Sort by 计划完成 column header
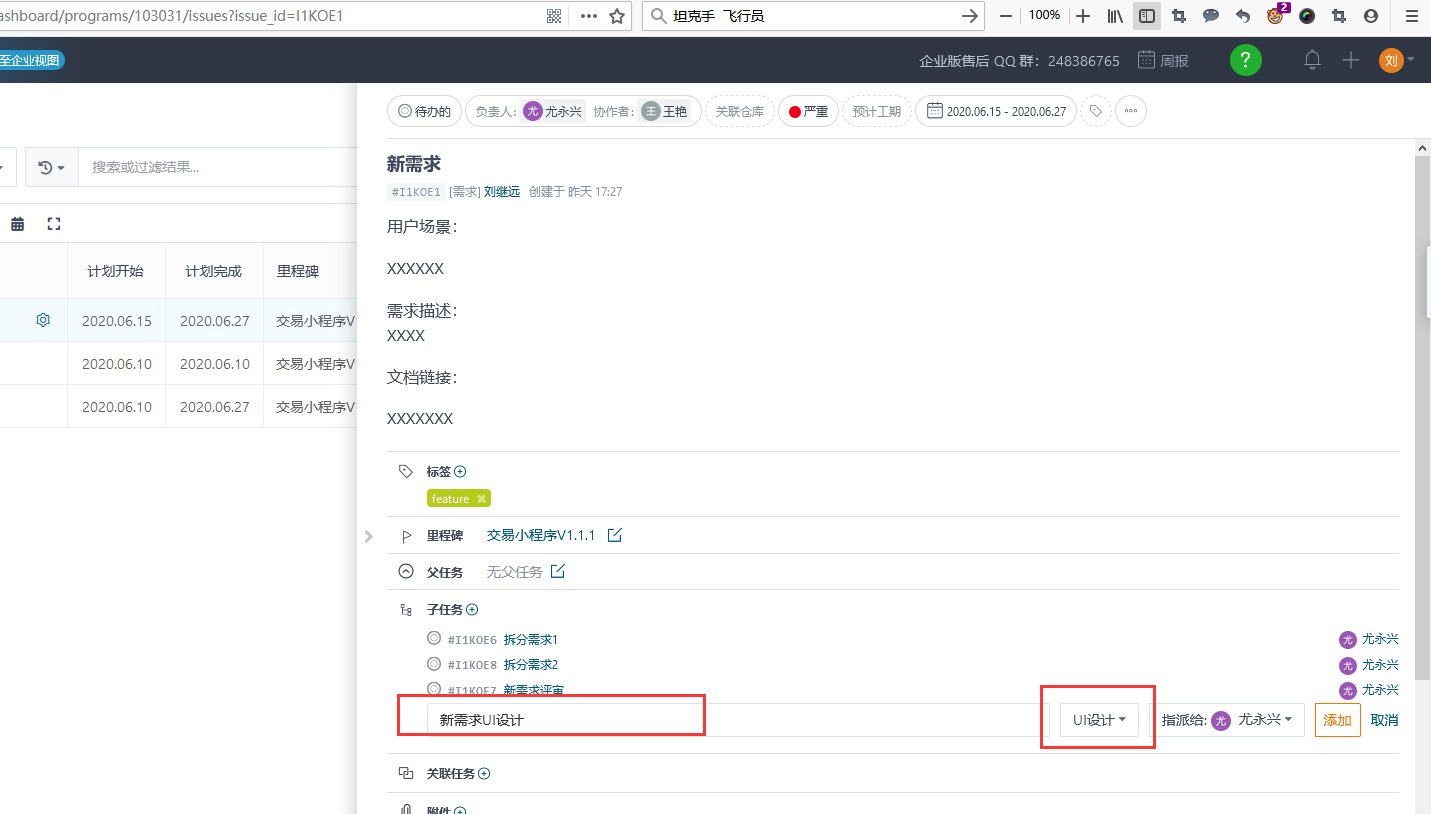1431x814 pixels. [214, 271]
